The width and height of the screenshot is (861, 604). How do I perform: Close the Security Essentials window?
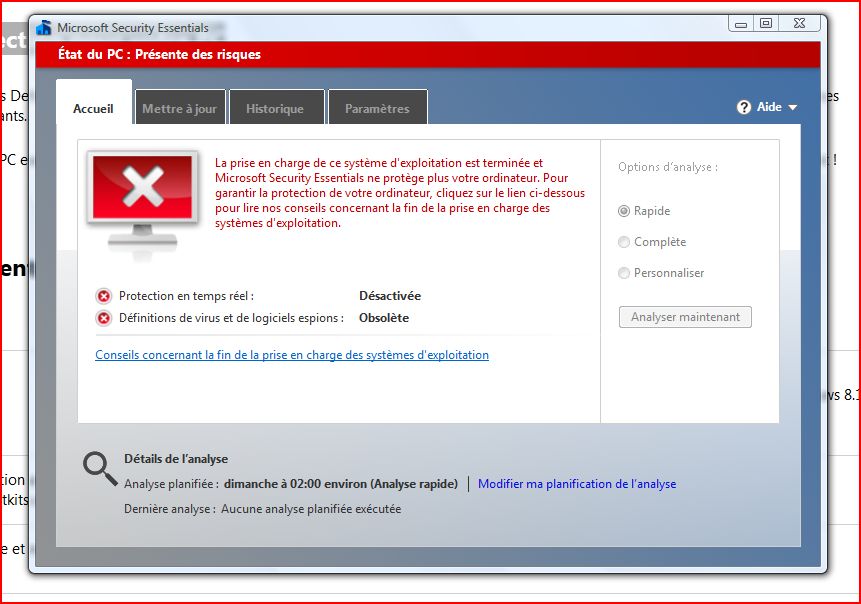click(x=800, y=24)
